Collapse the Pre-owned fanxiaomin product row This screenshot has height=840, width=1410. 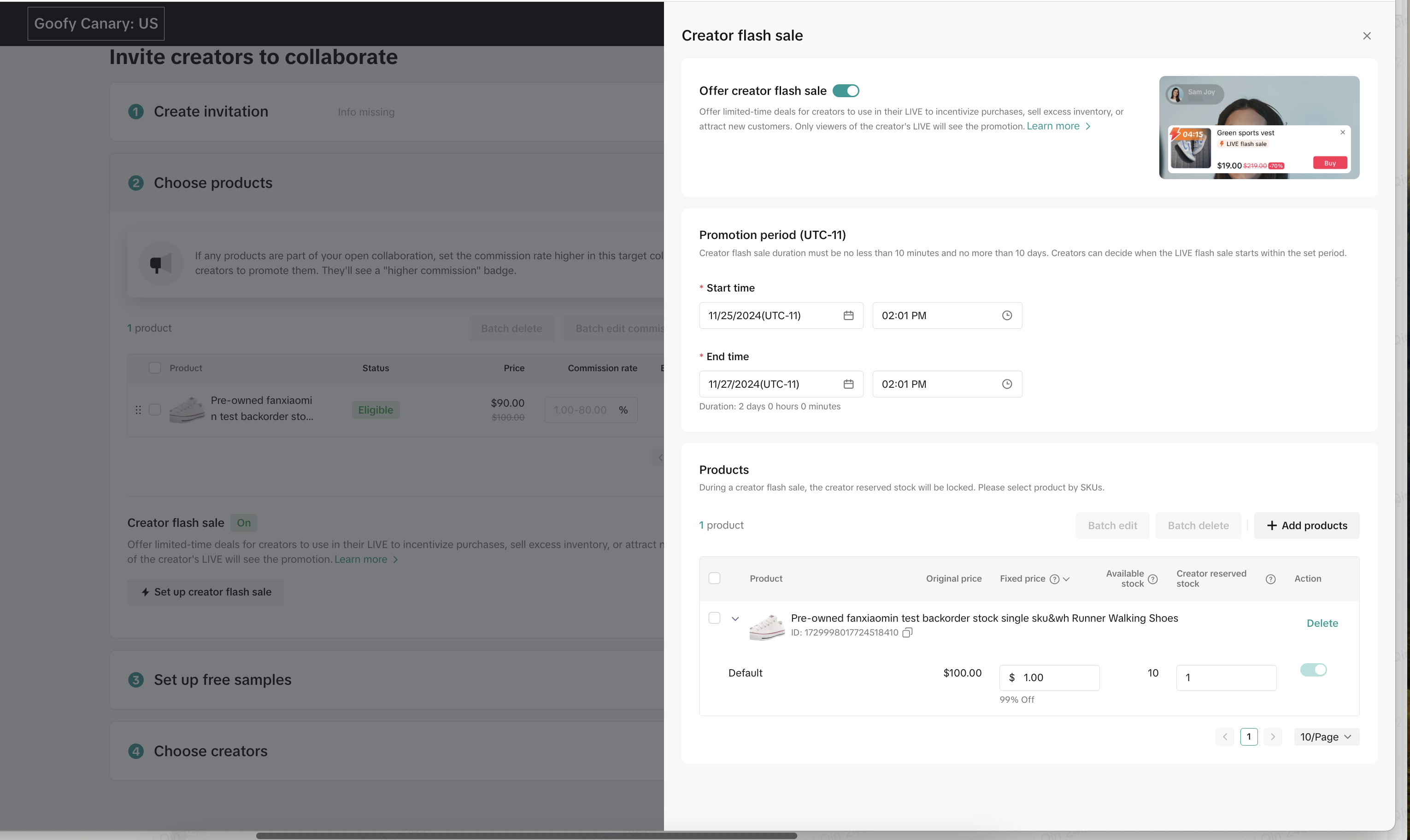735,618
